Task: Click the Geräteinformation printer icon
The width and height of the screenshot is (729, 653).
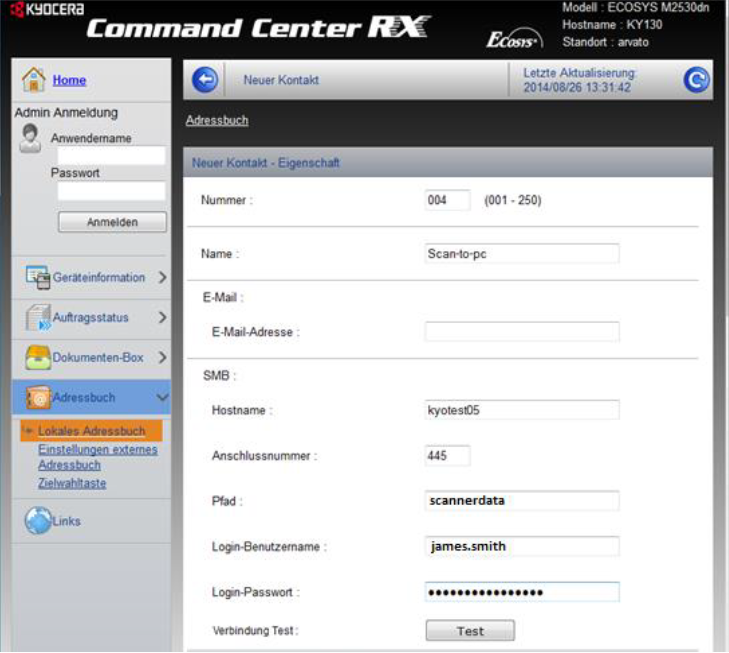Action: click(x=38, y=277)
